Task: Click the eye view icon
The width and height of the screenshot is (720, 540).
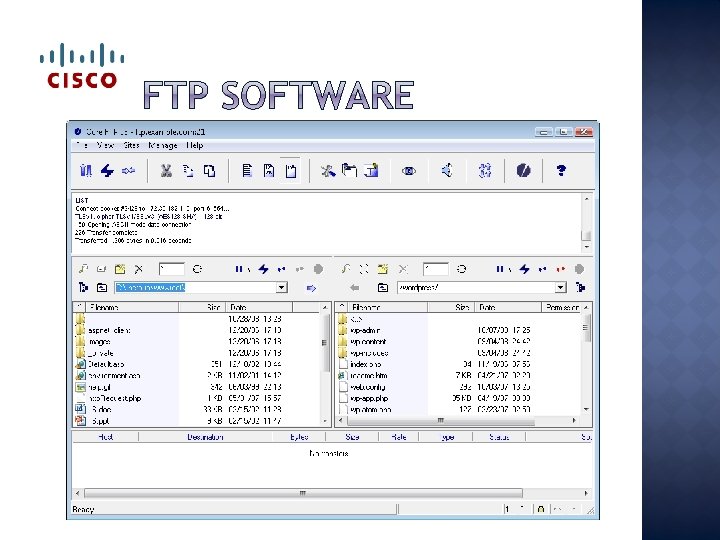Action: 409,171
